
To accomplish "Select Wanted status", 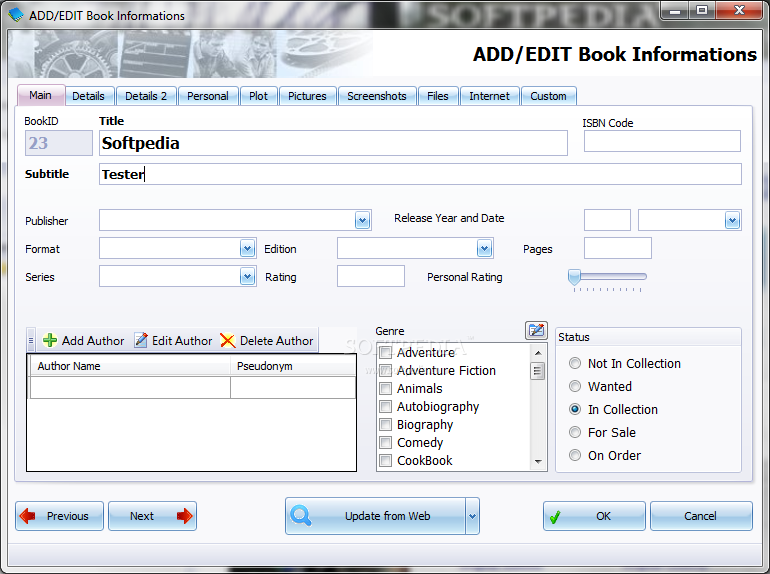I will pos(575,386).
